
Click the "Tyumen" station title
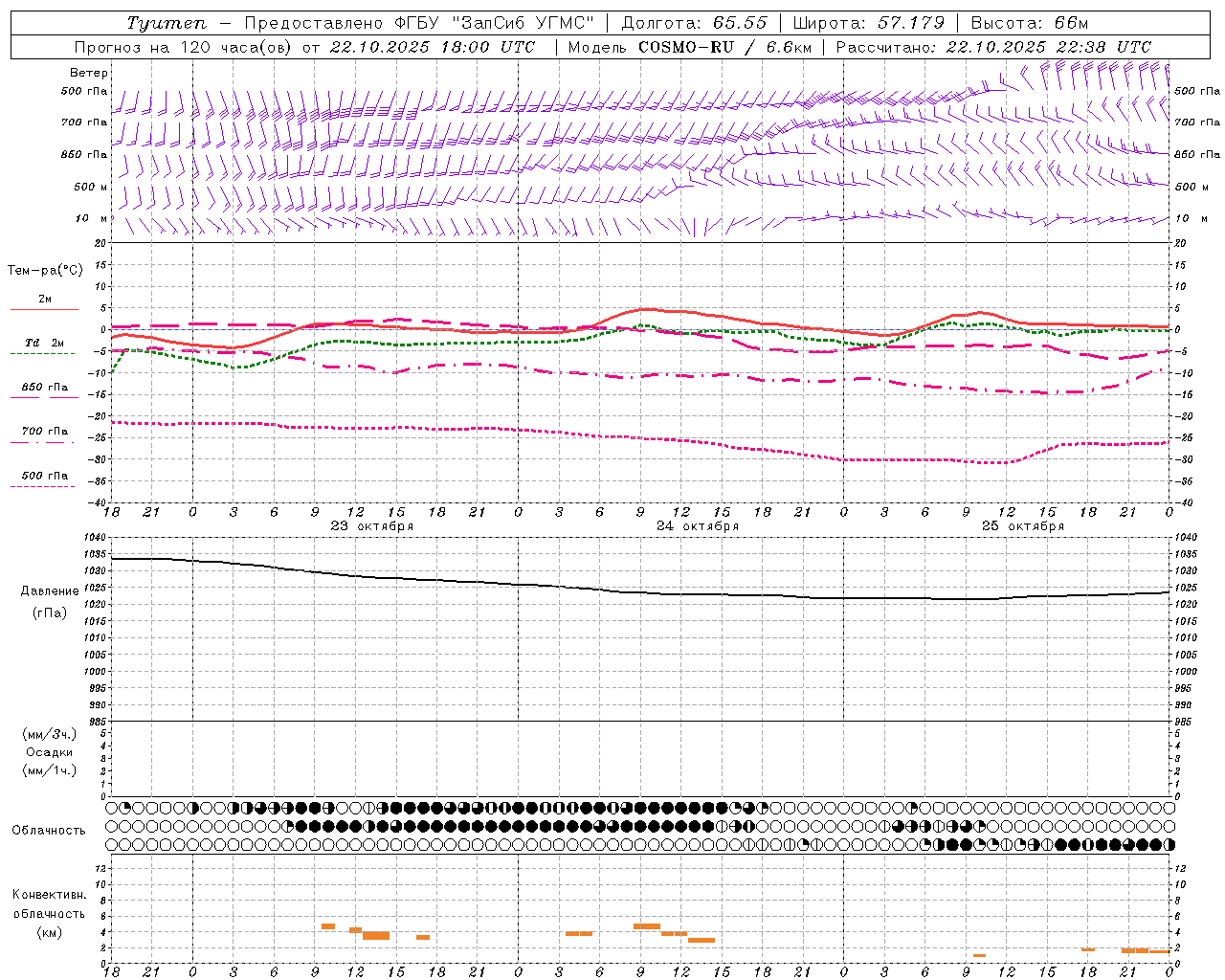click(166, 23)
